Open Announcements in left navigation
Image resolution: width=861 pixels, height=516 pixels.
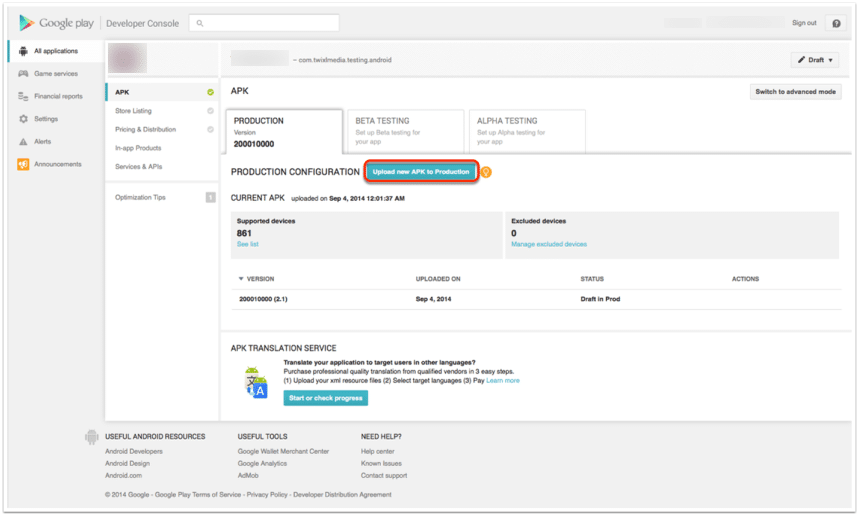coord(56,164)
